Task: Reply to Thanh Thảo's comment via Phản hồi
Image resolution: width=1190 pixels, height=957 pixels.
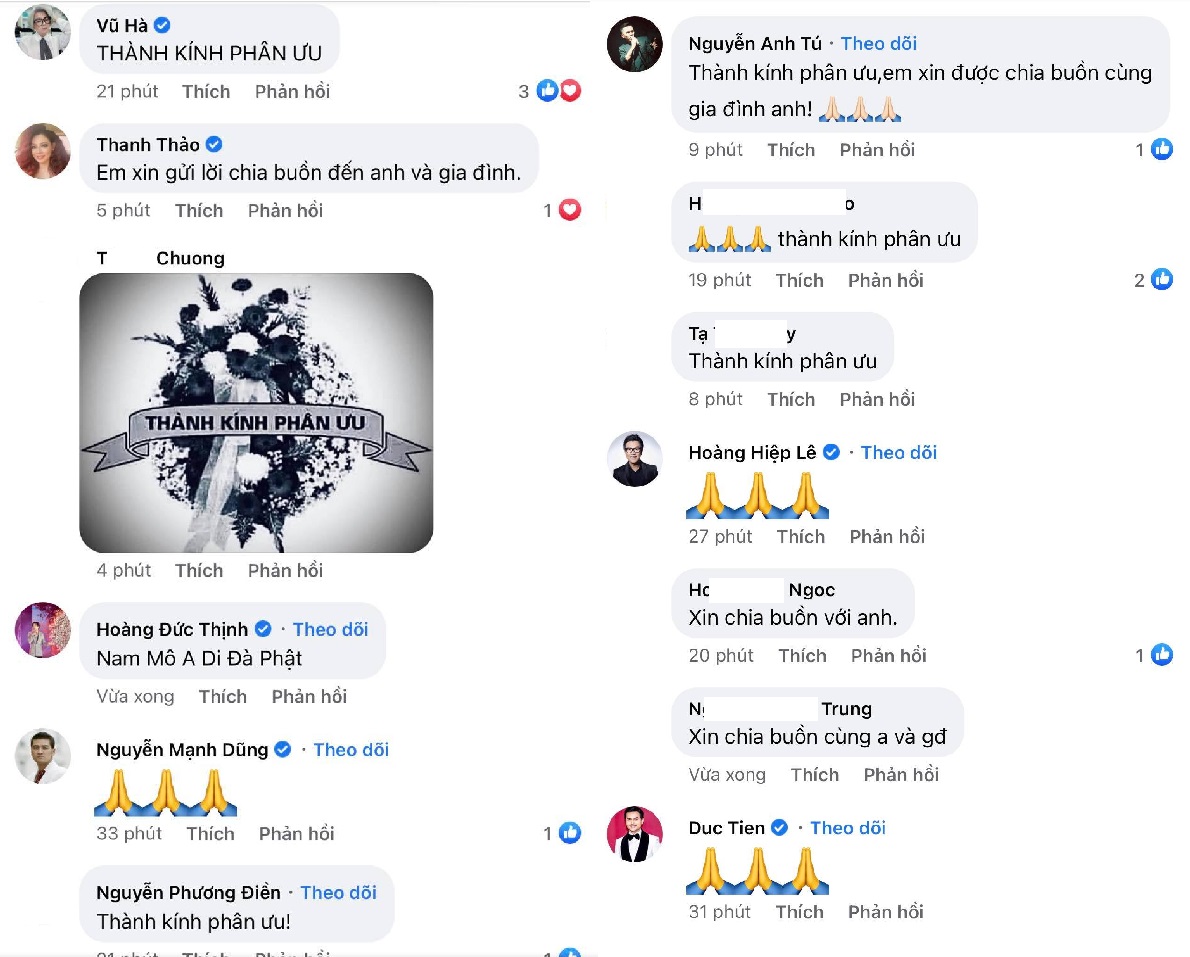Action: point(285,210)
